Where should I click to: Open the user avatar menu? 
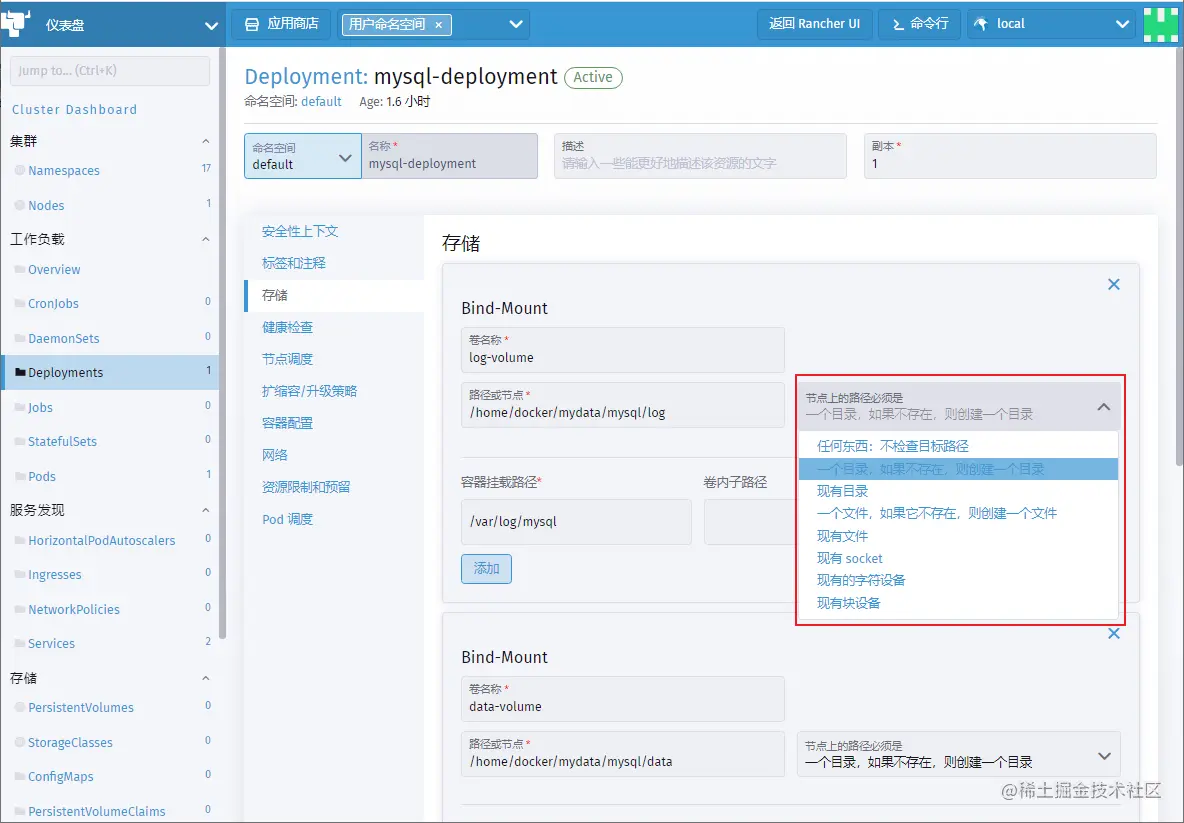[x=1161, y=24]
